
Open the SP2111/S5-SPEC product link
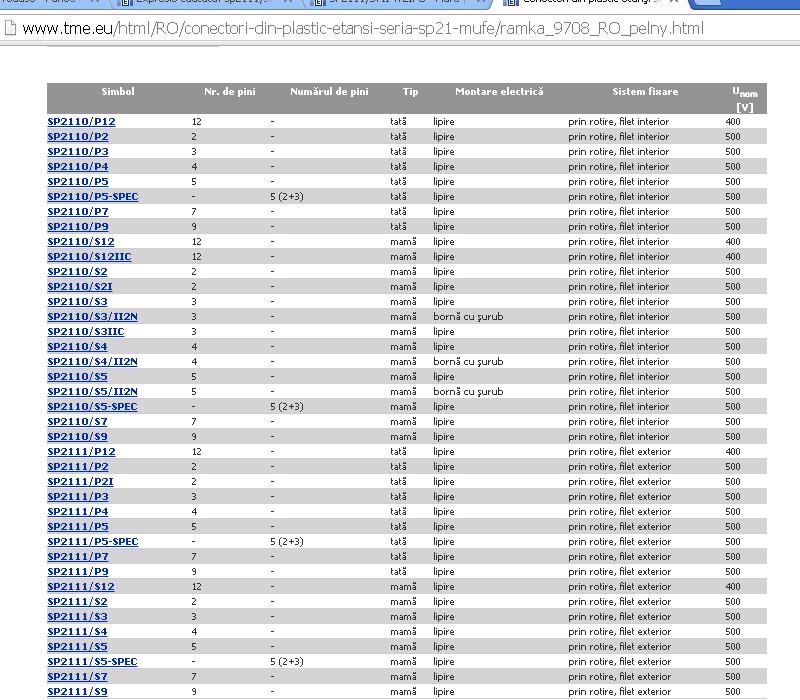point(92,662)
